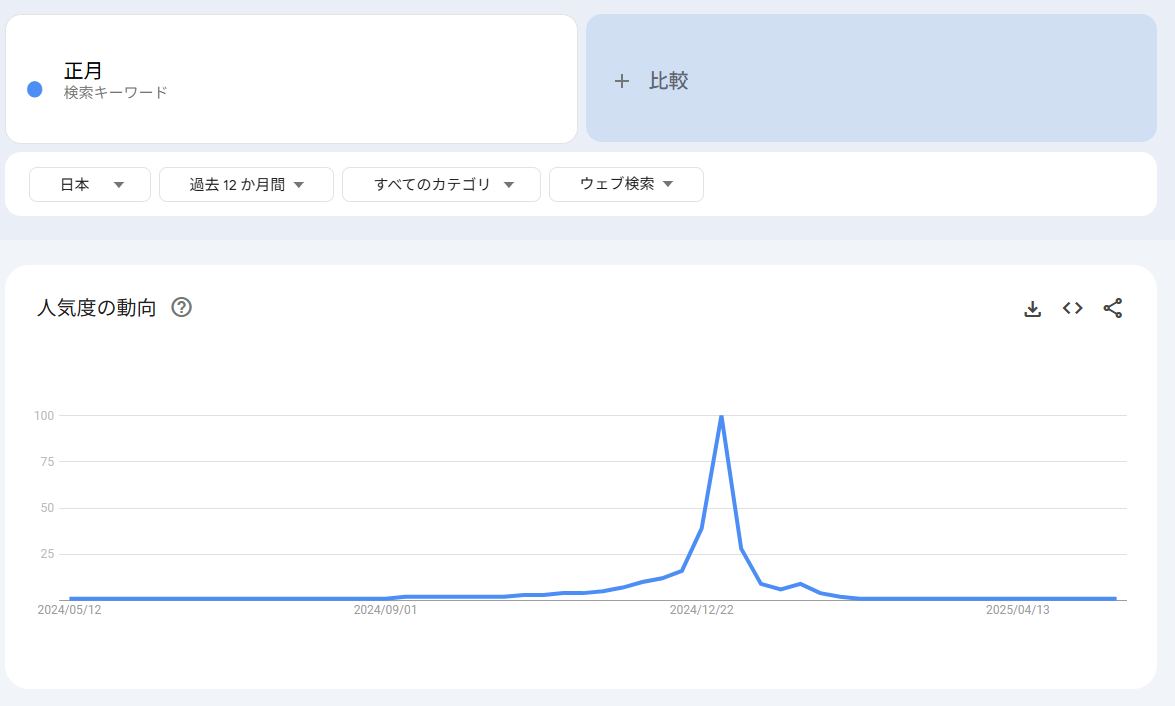Click the 2024/05/12 start date label
1175x706 pixels.
click(x=69, y=609)
